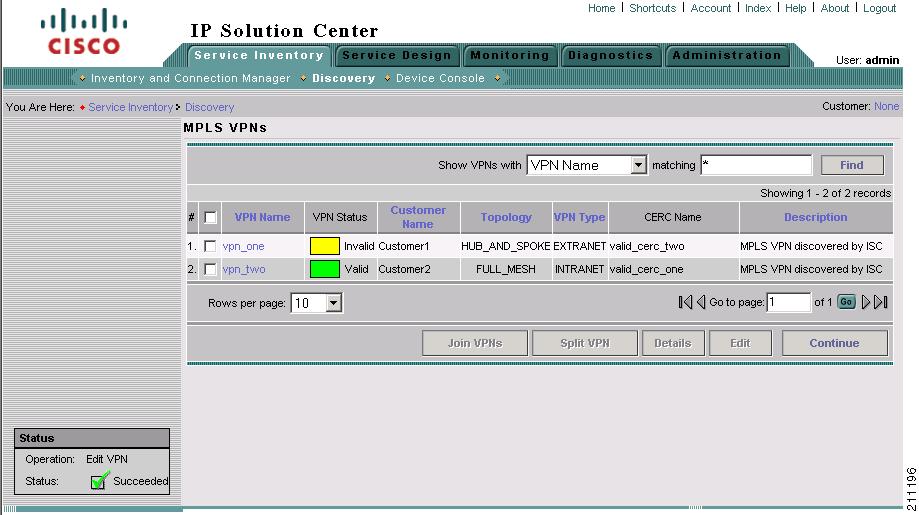This screenshot has height=515, width=919.
Task: Click the Logout link
Action: point(879,8)
